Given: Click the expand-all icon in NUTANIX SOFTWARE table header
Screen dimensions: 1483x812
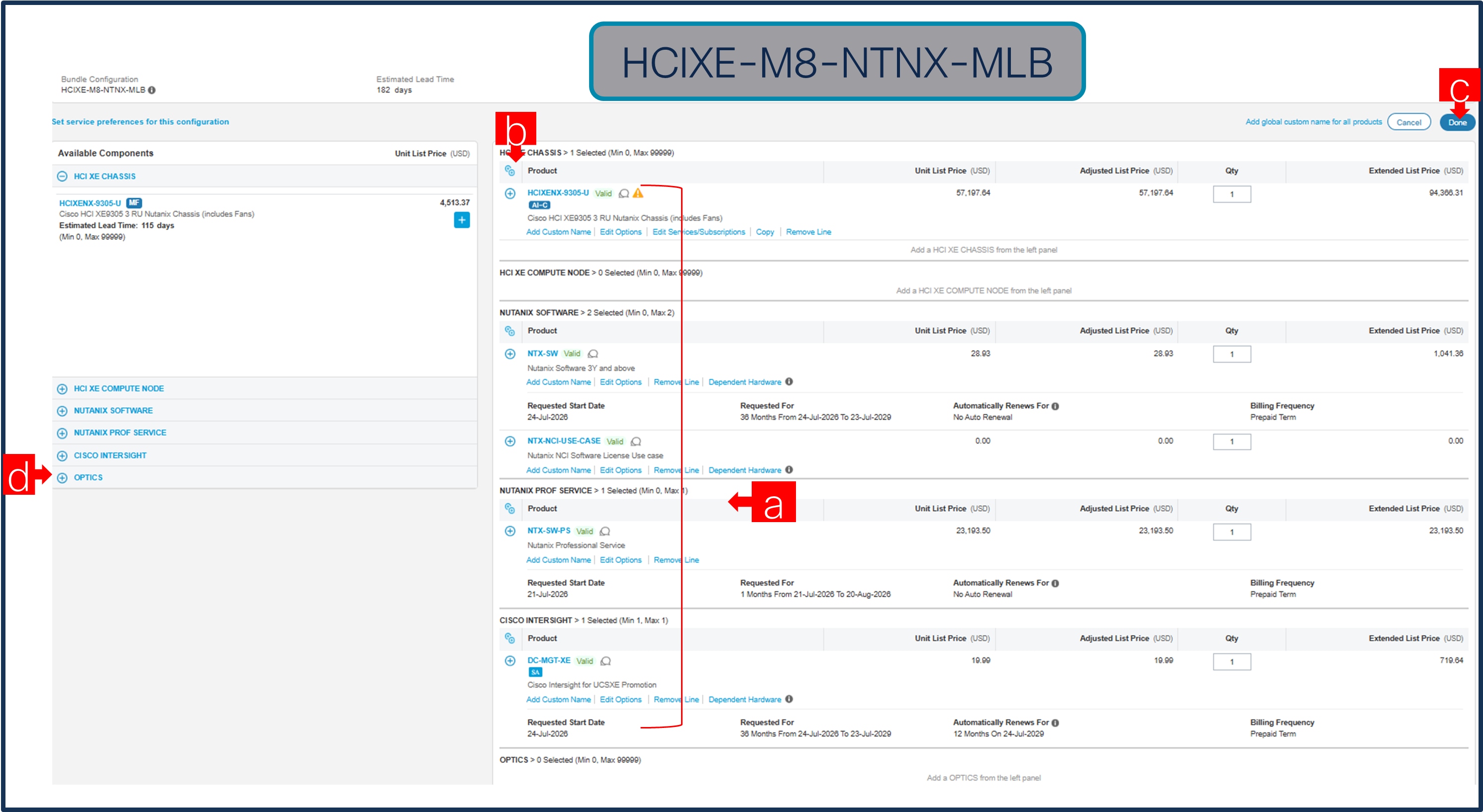Looking at the screenshot, I should point(509,331).
